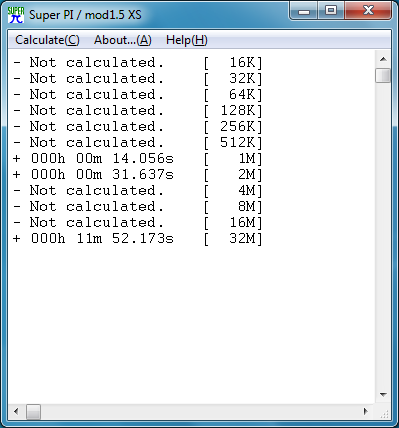Select the 4M Not calculated row
This screenshot has width=399, height=428.
(x=138, y=191)
